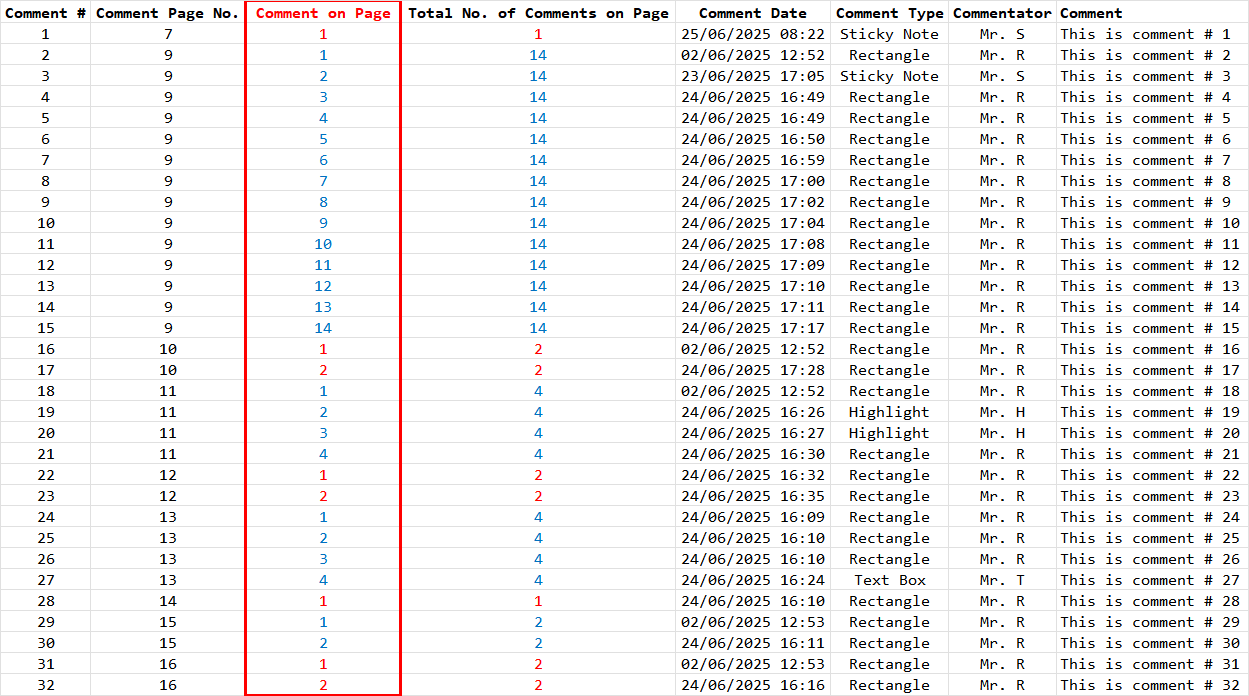Select the "Mr. T" commentator cell
The height and width of the screenshot is (696, 1249).
pyautogui.click(x=1002, y=580)
